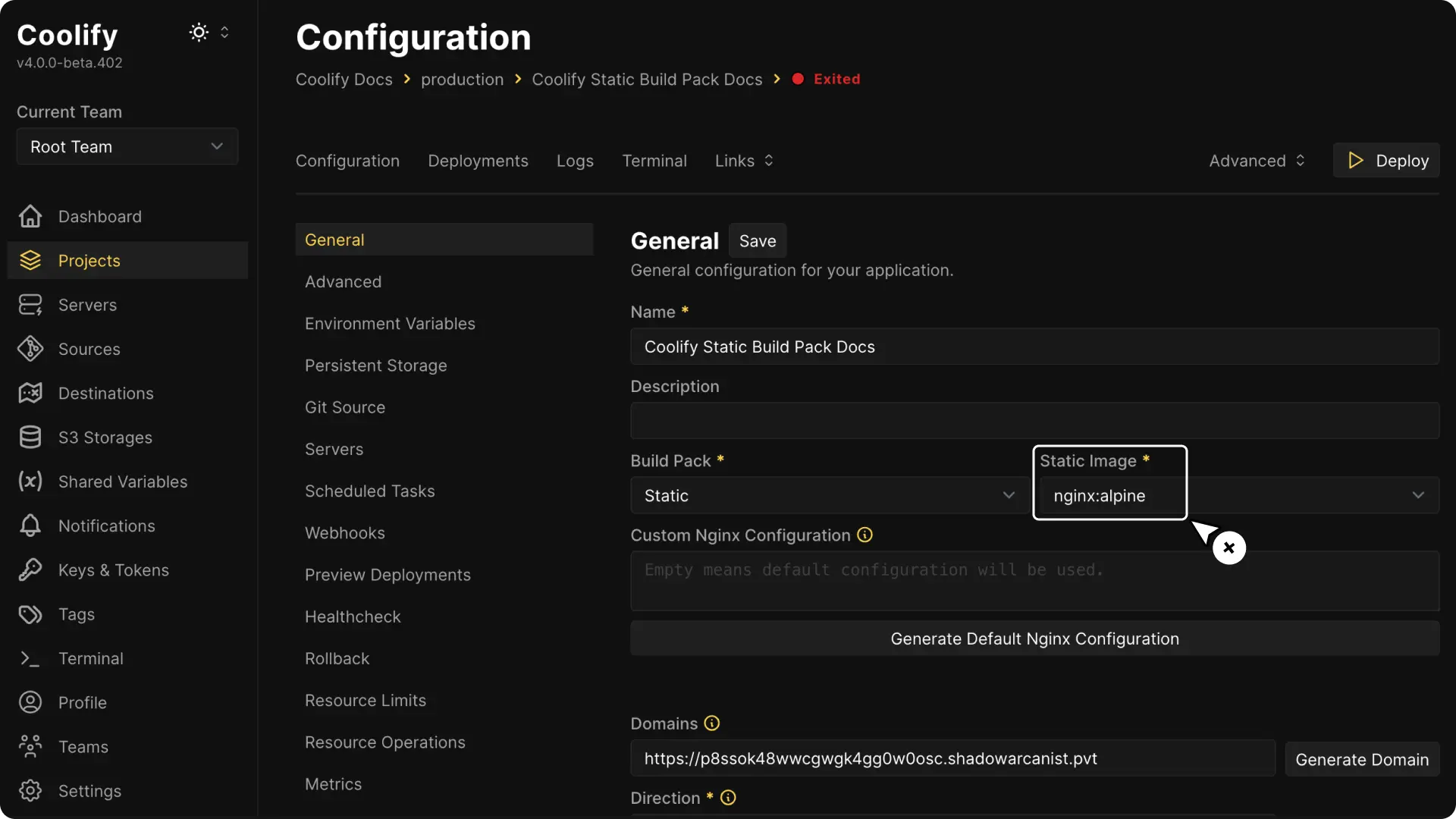This screenshot has height=819, width=1456.
Task: Toggle the light/dark theme sun icon
Action: click(198, 32)
